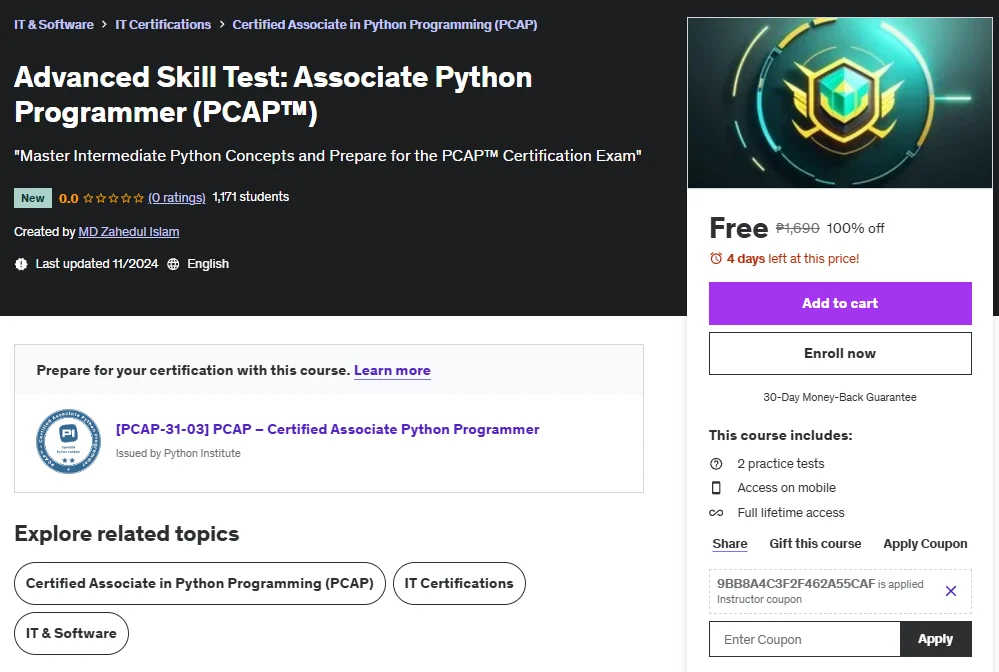Click the 30-Day Money-Back Guarantee text

(x=840, y=397)
